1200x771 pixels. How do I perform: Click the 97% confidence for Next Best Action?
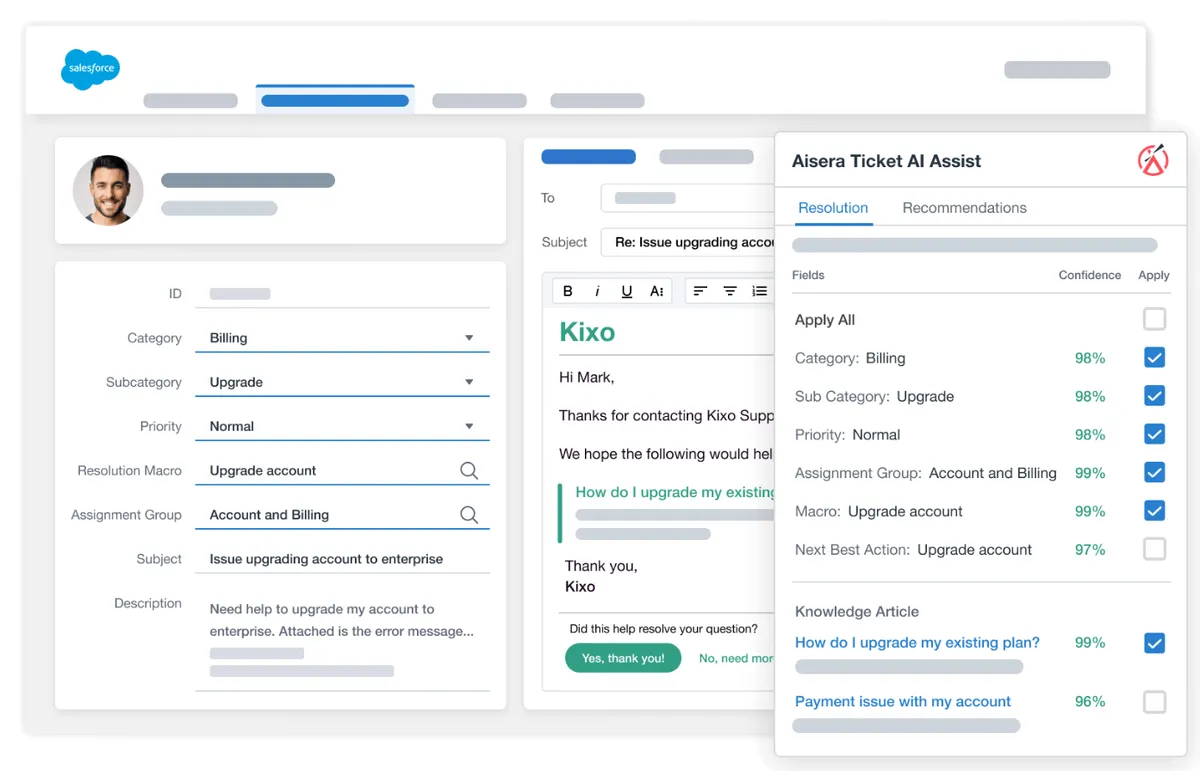1090,550
